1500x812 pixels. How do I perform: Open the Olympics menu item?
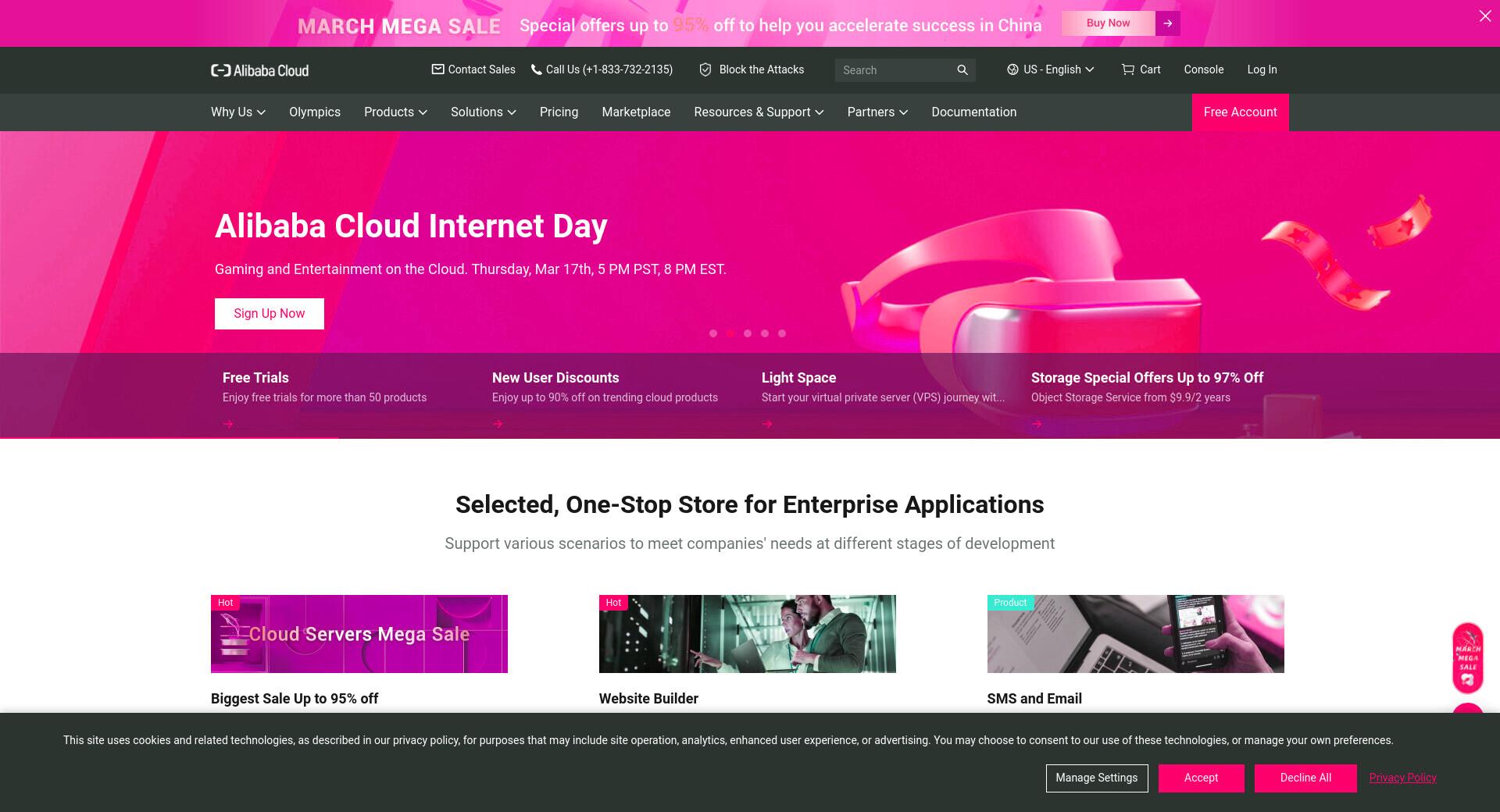click(x=315, y=112)
